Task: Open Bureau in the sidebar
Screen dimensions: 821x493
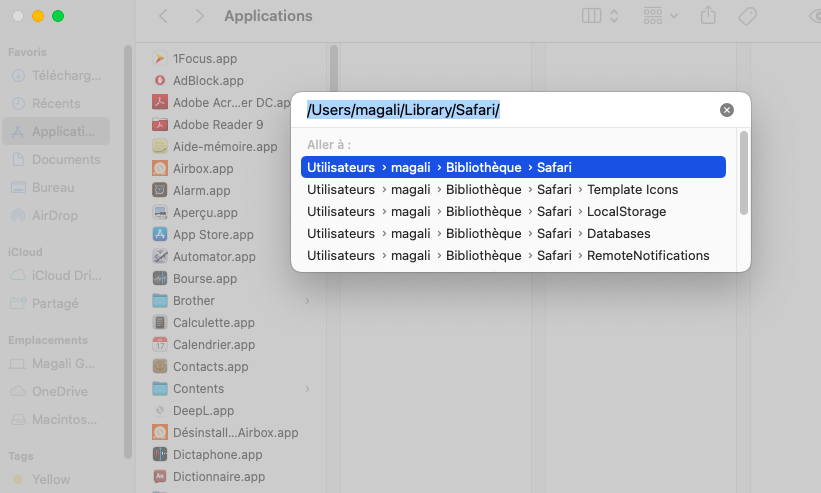Action: [57, 187]
